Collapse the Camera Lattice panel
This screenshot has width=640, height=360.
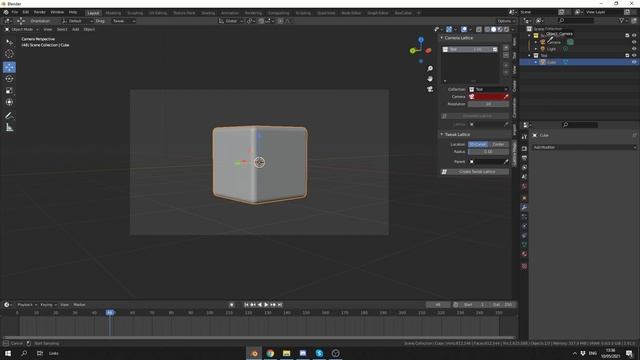pyautogui.click(x=442, y=38)
